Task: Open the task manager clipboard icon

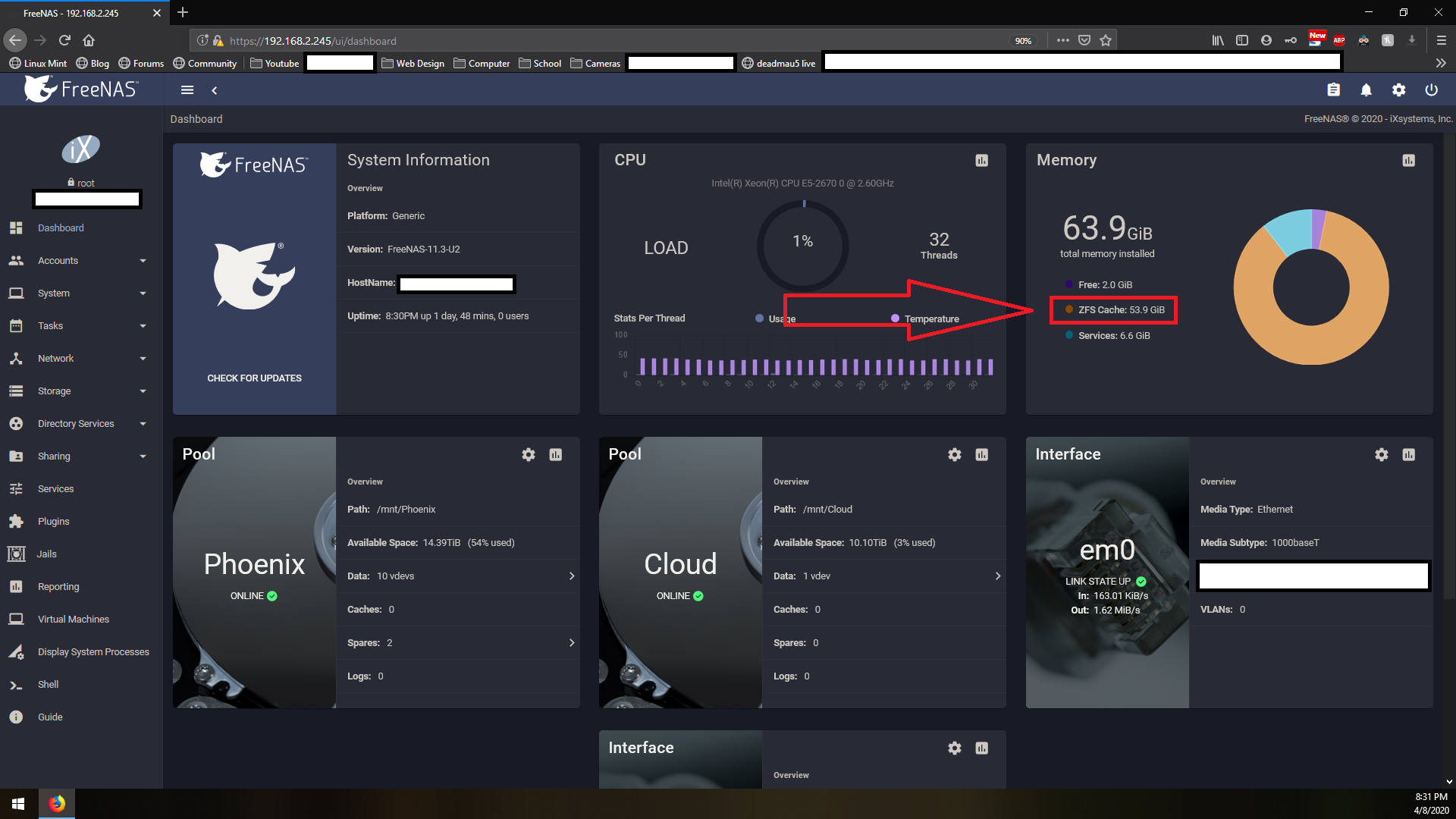Action: (x=1333, y=89)
